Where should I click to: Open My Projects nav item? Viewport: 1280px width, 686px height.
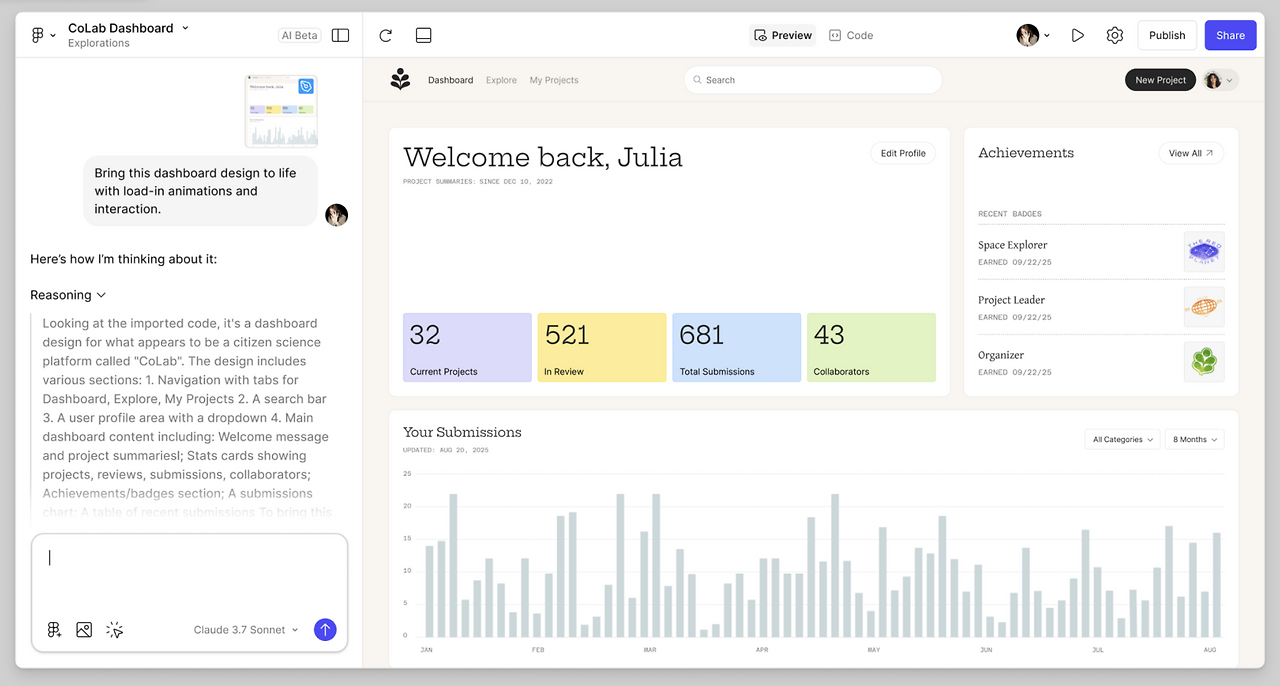click(554, 80)
